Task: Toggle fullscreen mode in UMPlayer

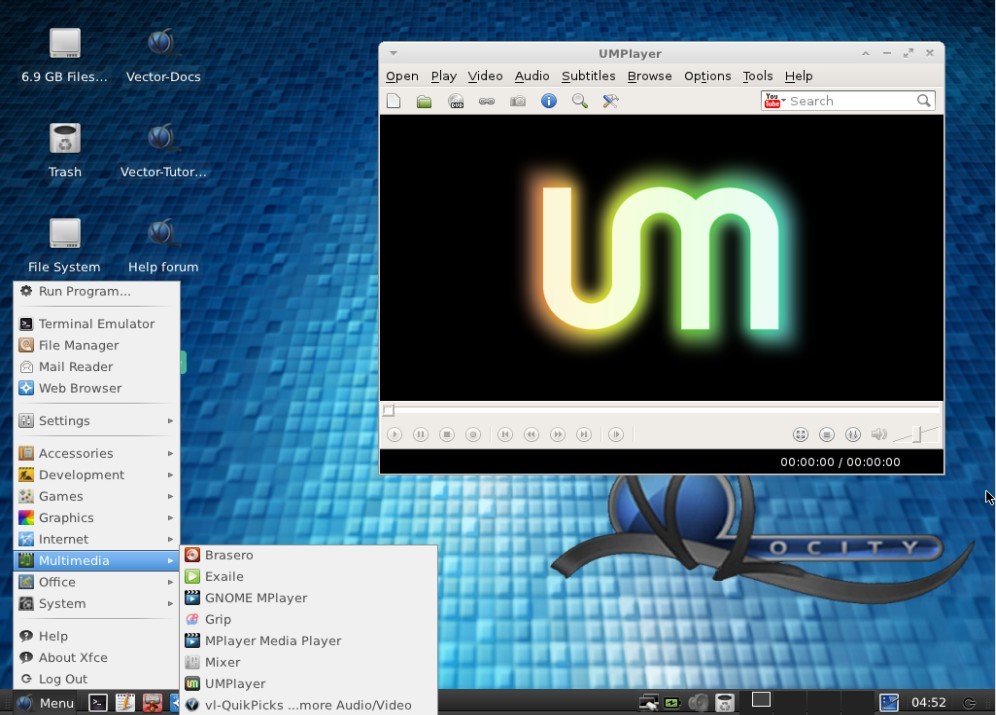Action: 800,434
